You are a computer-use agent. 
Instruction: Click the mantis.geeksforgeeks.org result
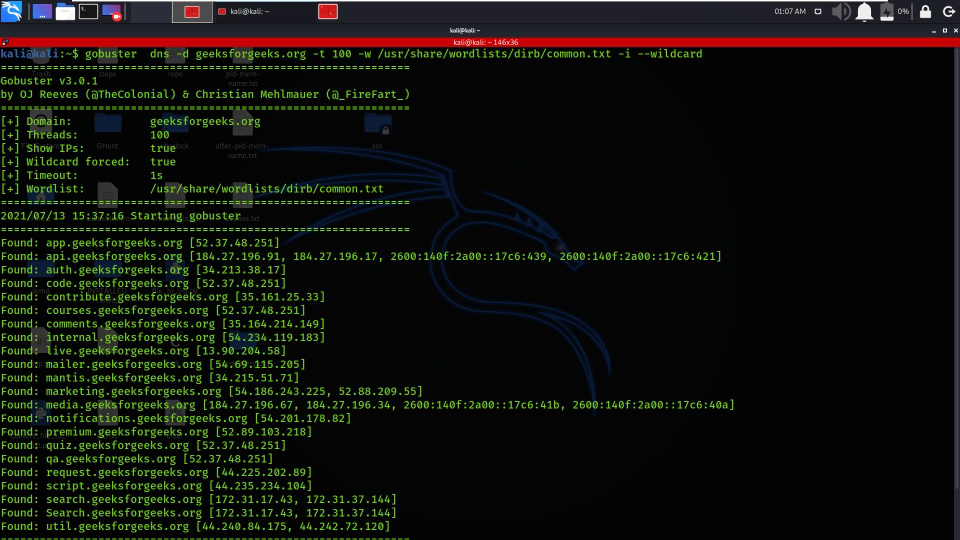click(150, 377)
